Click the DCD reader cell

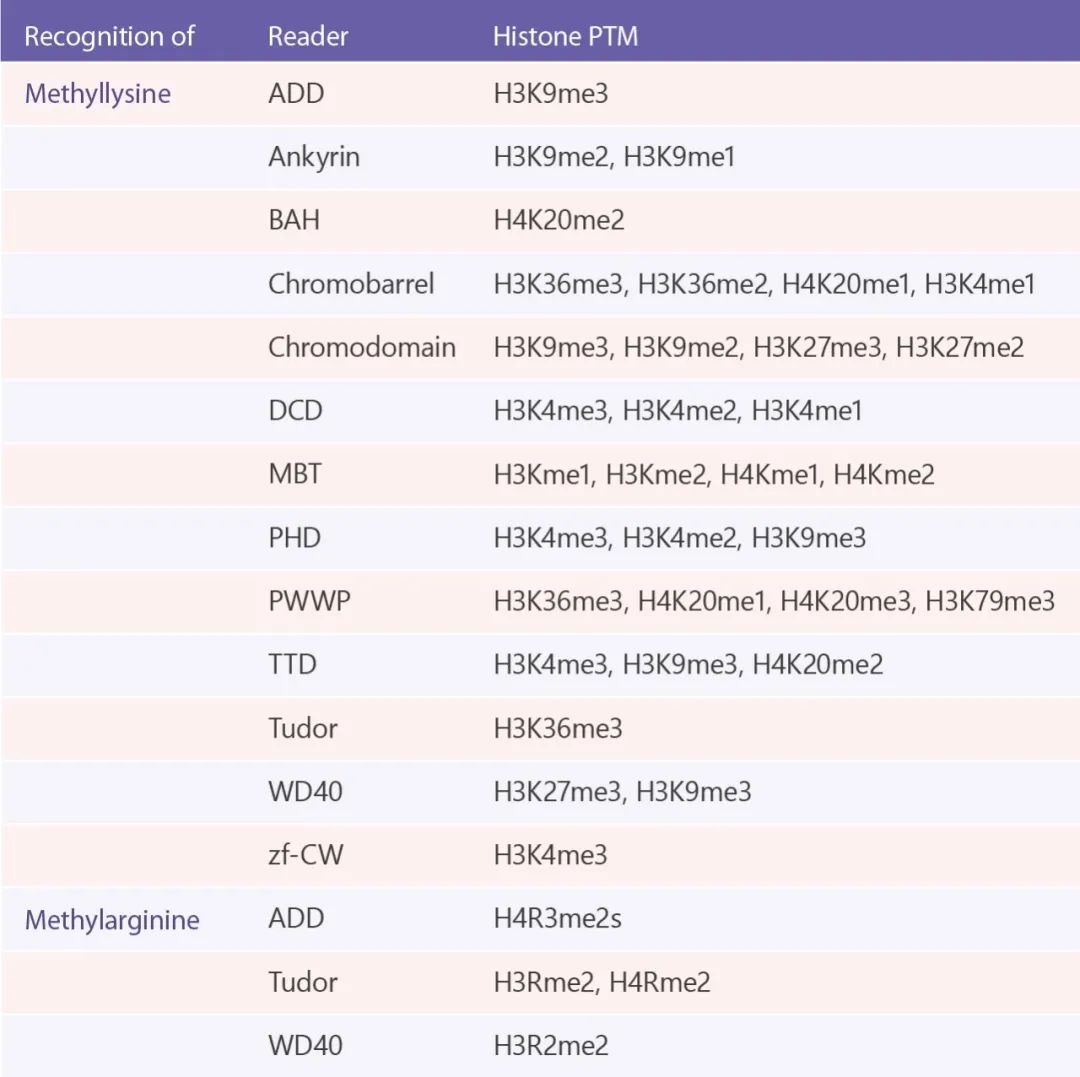click(295, 411)
